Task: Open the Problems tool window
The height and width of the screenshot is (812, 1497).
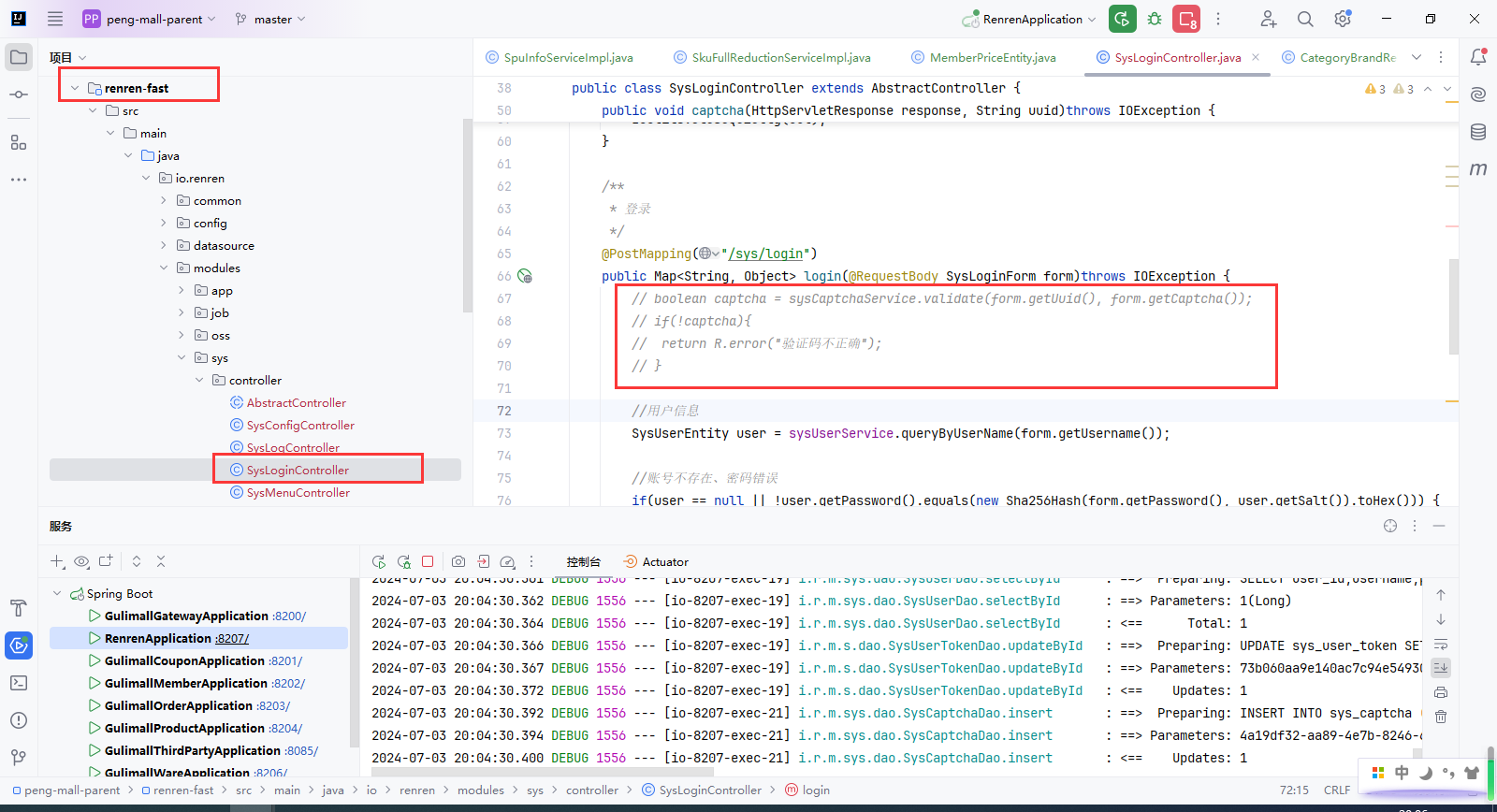Action: pos(19,720)
